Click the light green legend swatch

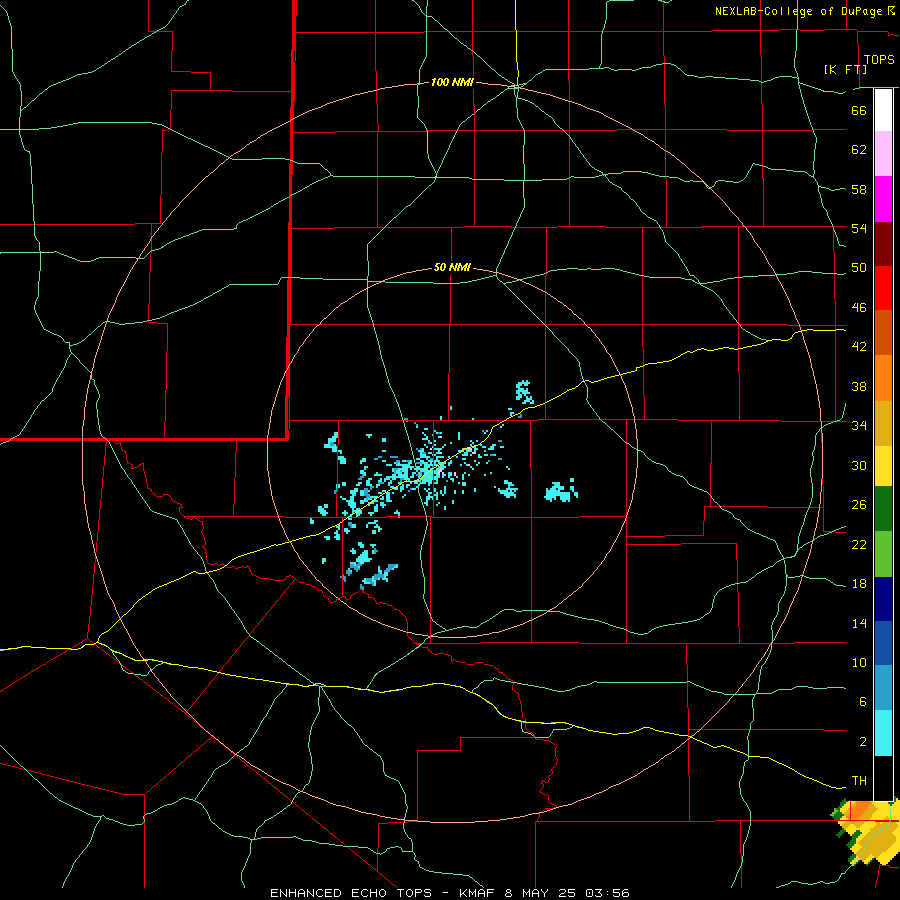(x=883, y=554)
